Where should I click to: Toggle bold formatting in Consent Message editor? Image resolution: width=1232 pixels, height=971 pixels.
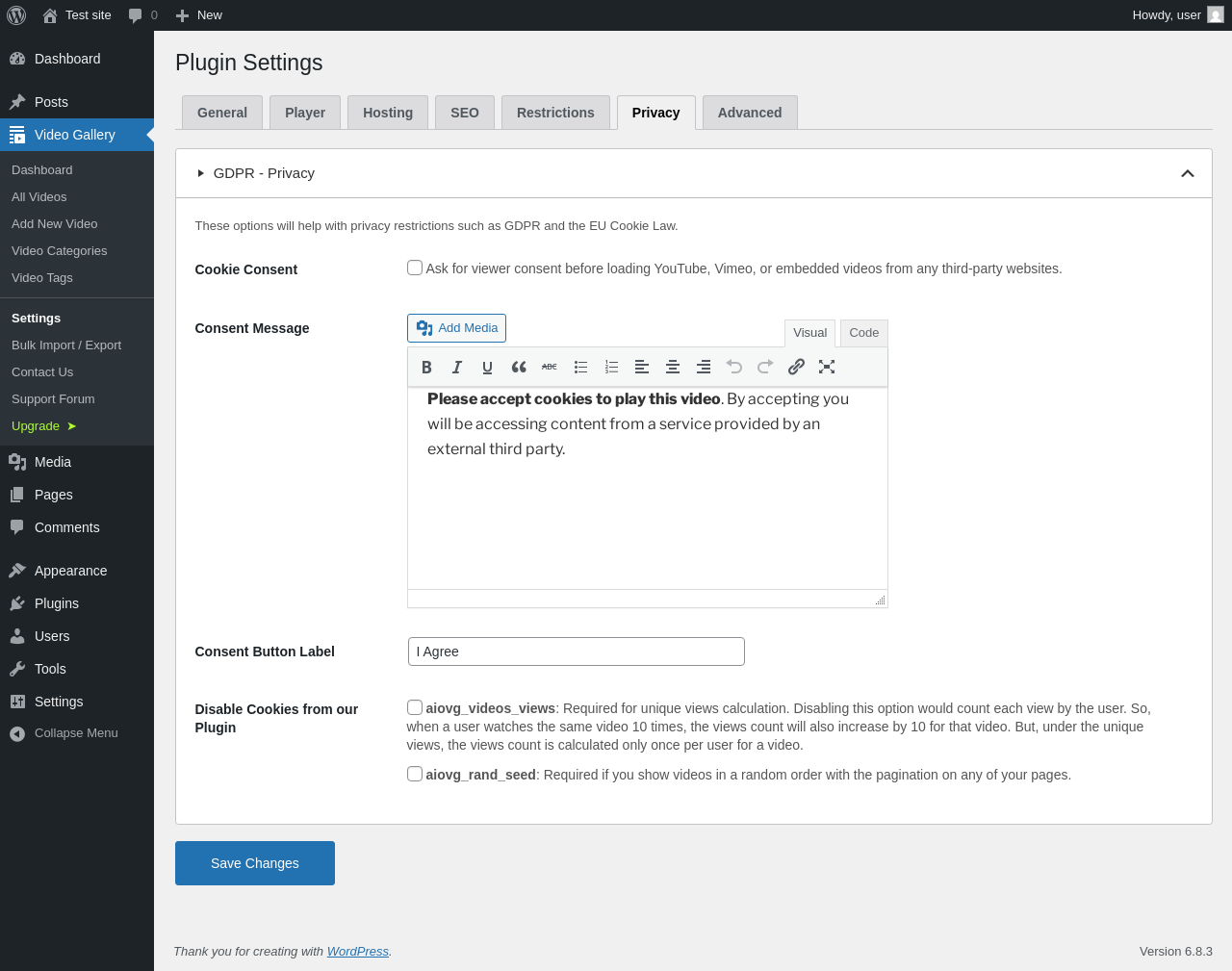tap(426, 367)
